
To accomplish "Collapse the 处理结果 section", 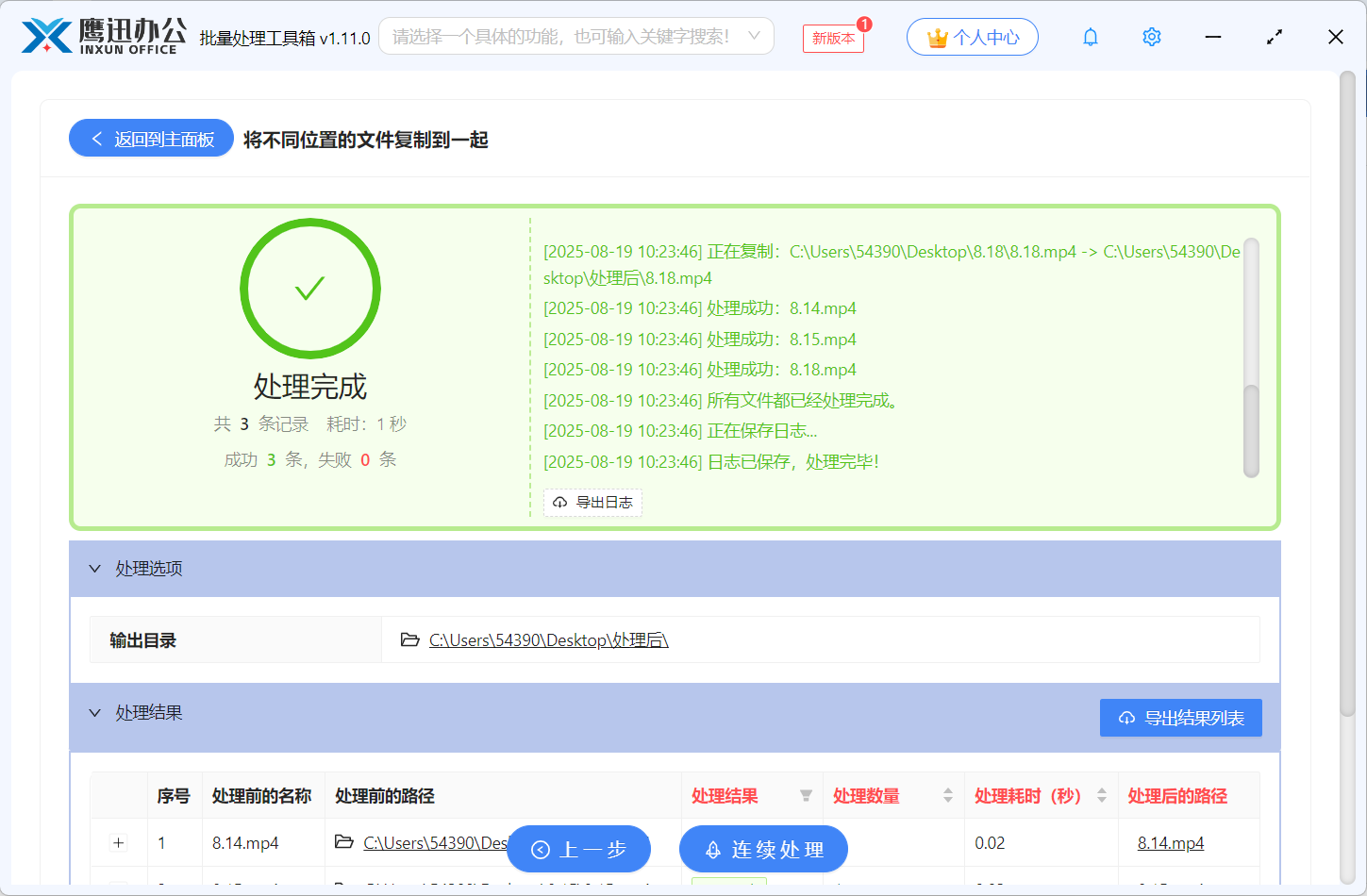I will [x=94, y=713].
